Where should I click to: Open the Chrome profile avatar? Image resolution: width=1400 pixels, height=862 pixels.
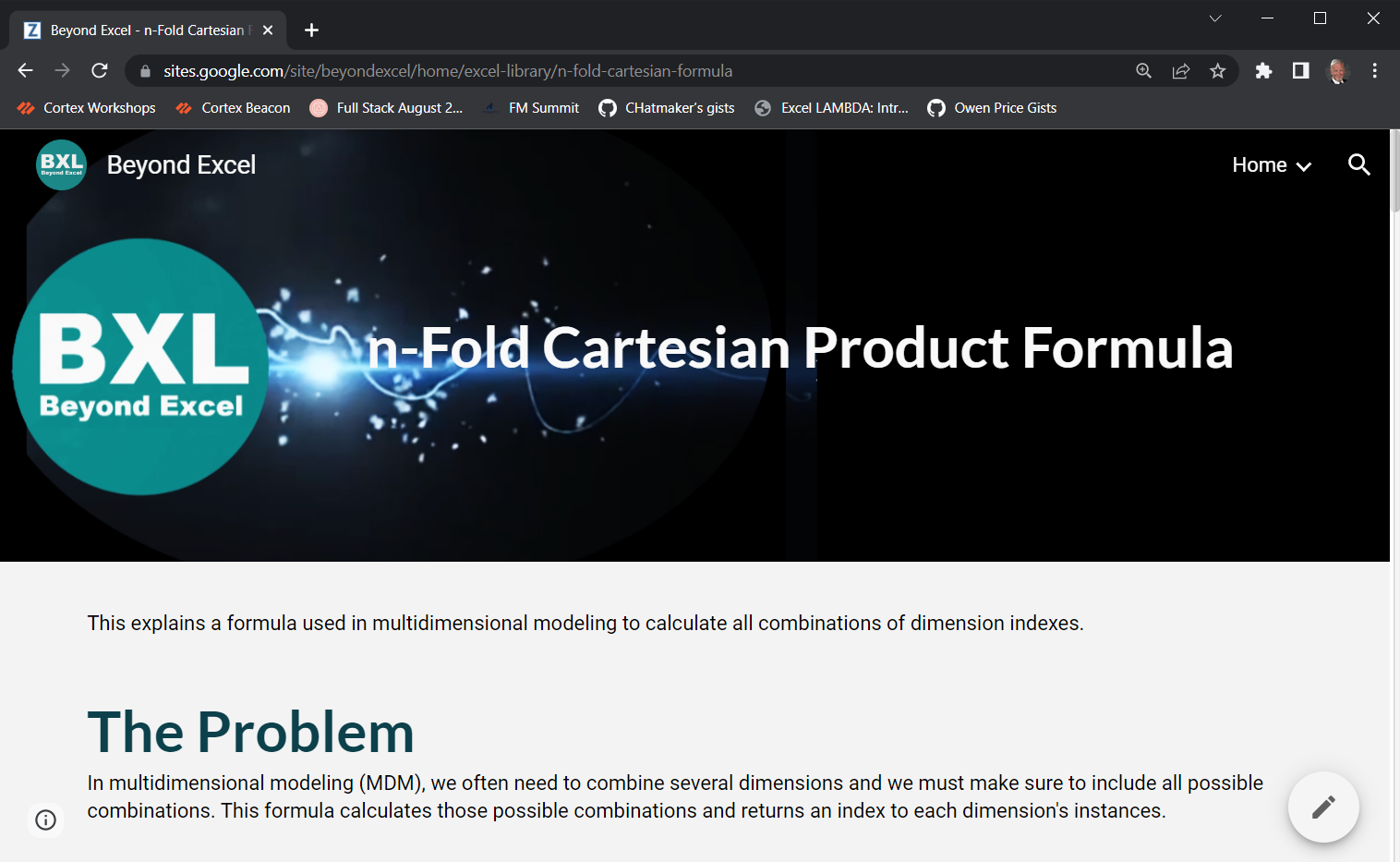click(x=1337, y=71)
